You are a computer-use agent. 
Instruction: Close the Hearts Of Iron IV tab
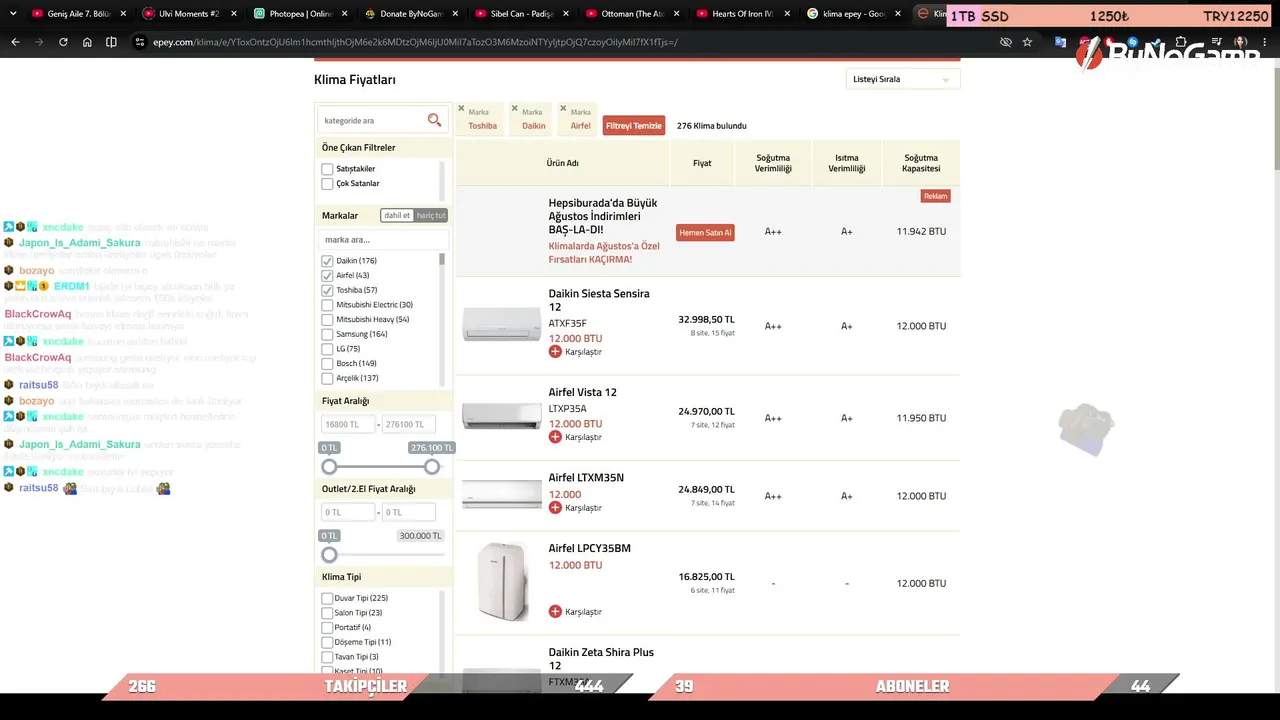click(787, 14)
